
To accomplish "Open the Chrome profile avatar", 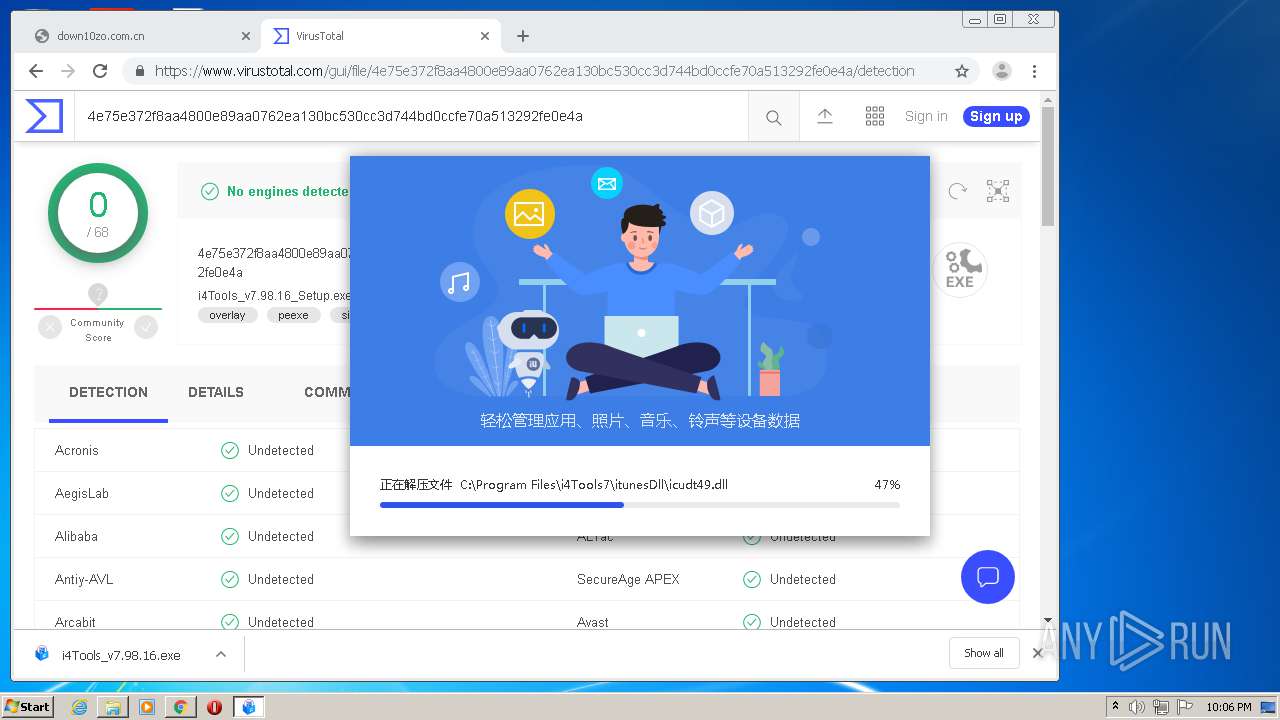I will point(1001,71).
